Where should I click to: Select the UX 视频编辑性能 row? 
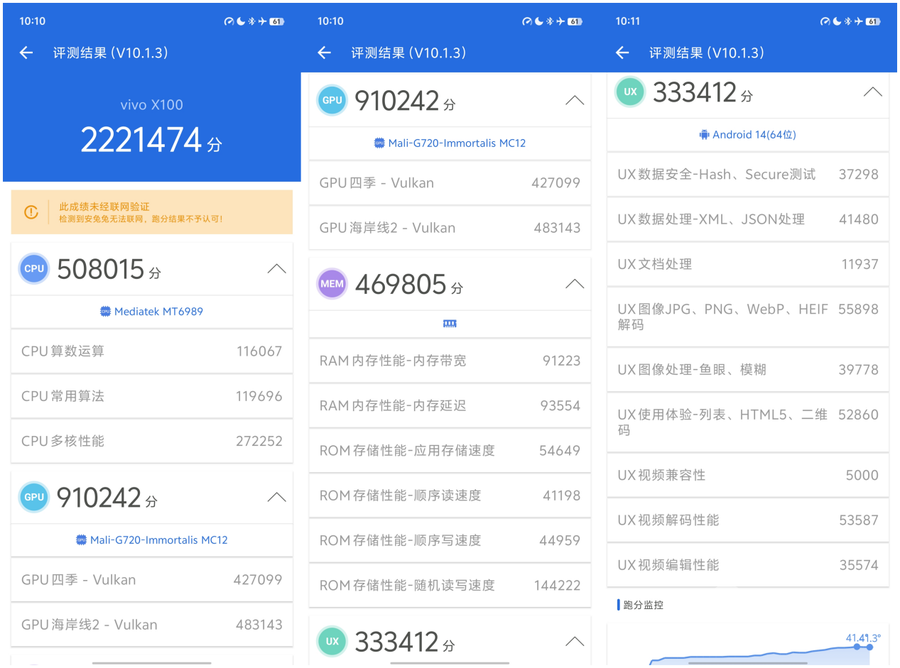click(x=748, y=565)
